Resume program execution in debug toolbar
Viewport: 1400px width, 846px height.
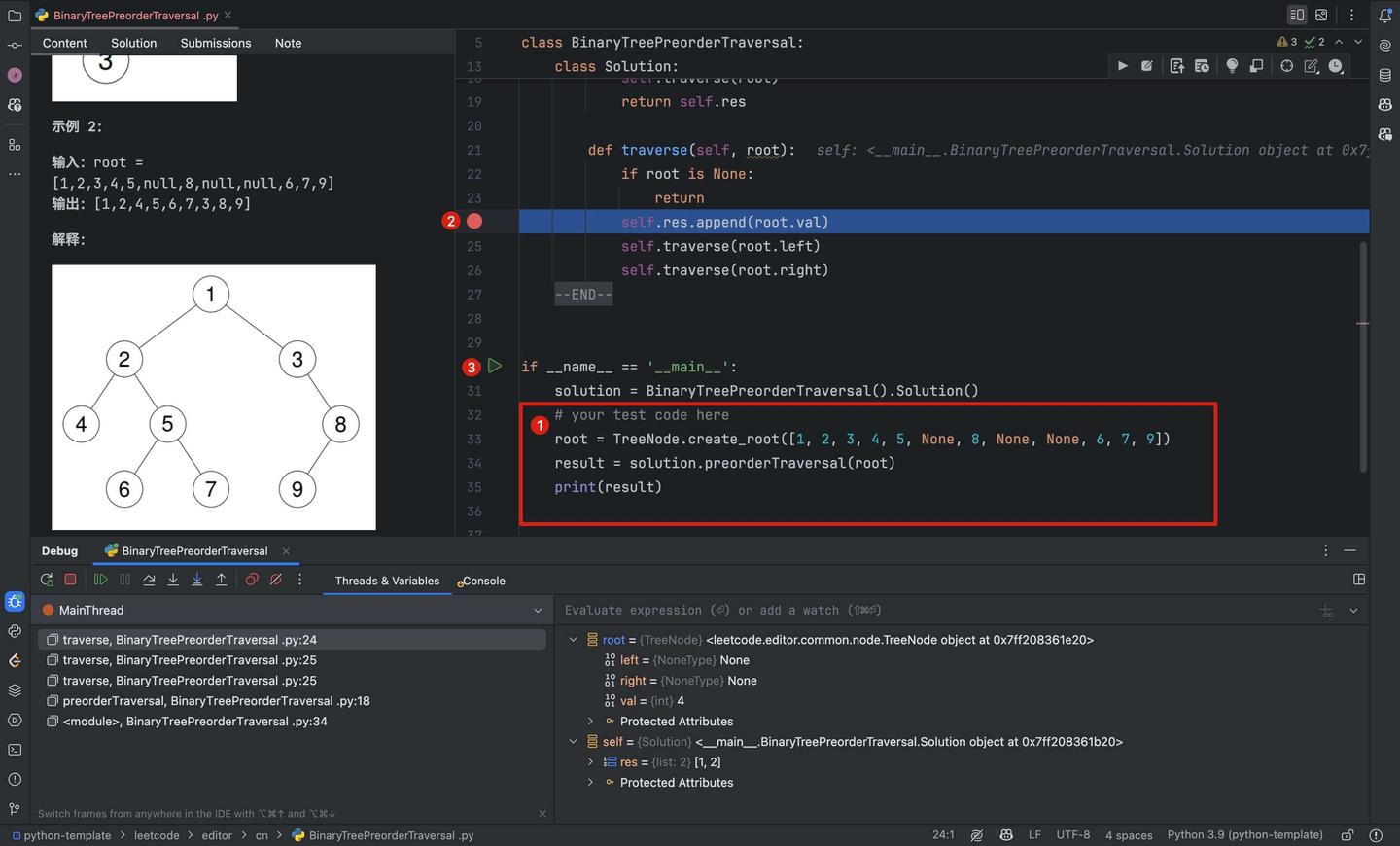tap(100, 579)
